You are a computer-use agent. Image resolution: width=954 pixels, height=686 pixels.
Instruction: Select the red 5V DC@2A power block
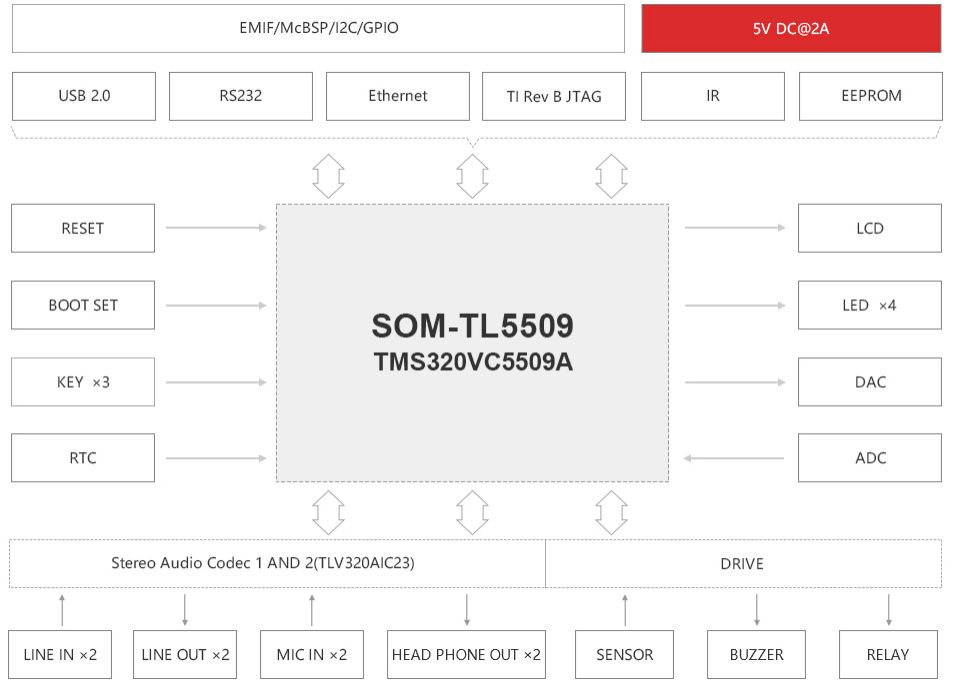(791, 29)
